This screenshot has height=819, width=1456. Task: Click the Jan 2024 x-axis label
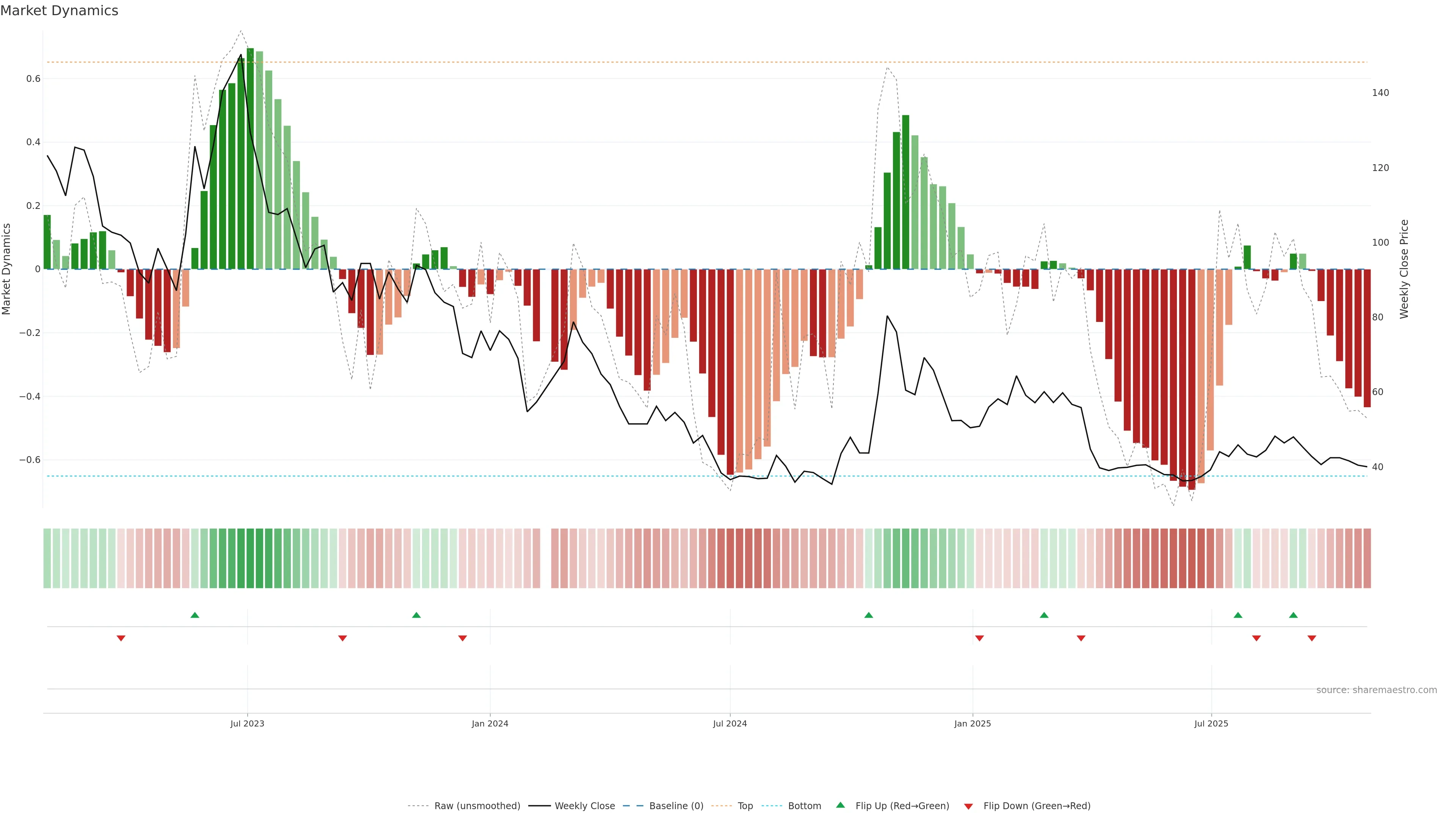[490, 723]
